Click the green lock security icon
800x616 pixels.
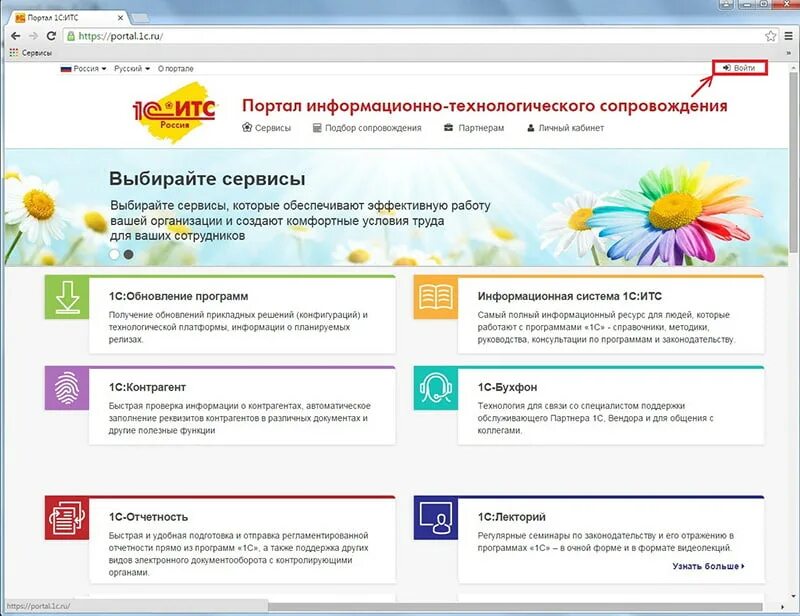(x=71, y=36)
